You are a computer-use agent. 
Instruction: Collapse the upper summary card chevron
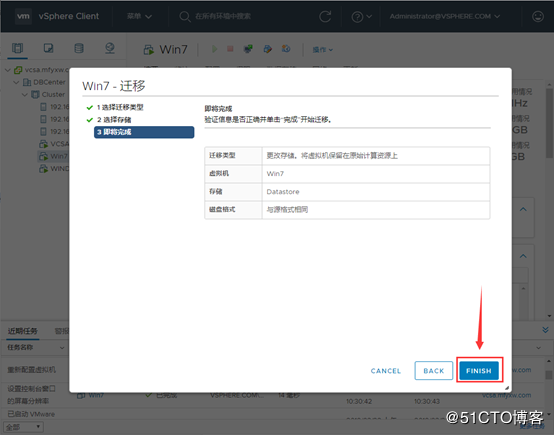point(523,209)
